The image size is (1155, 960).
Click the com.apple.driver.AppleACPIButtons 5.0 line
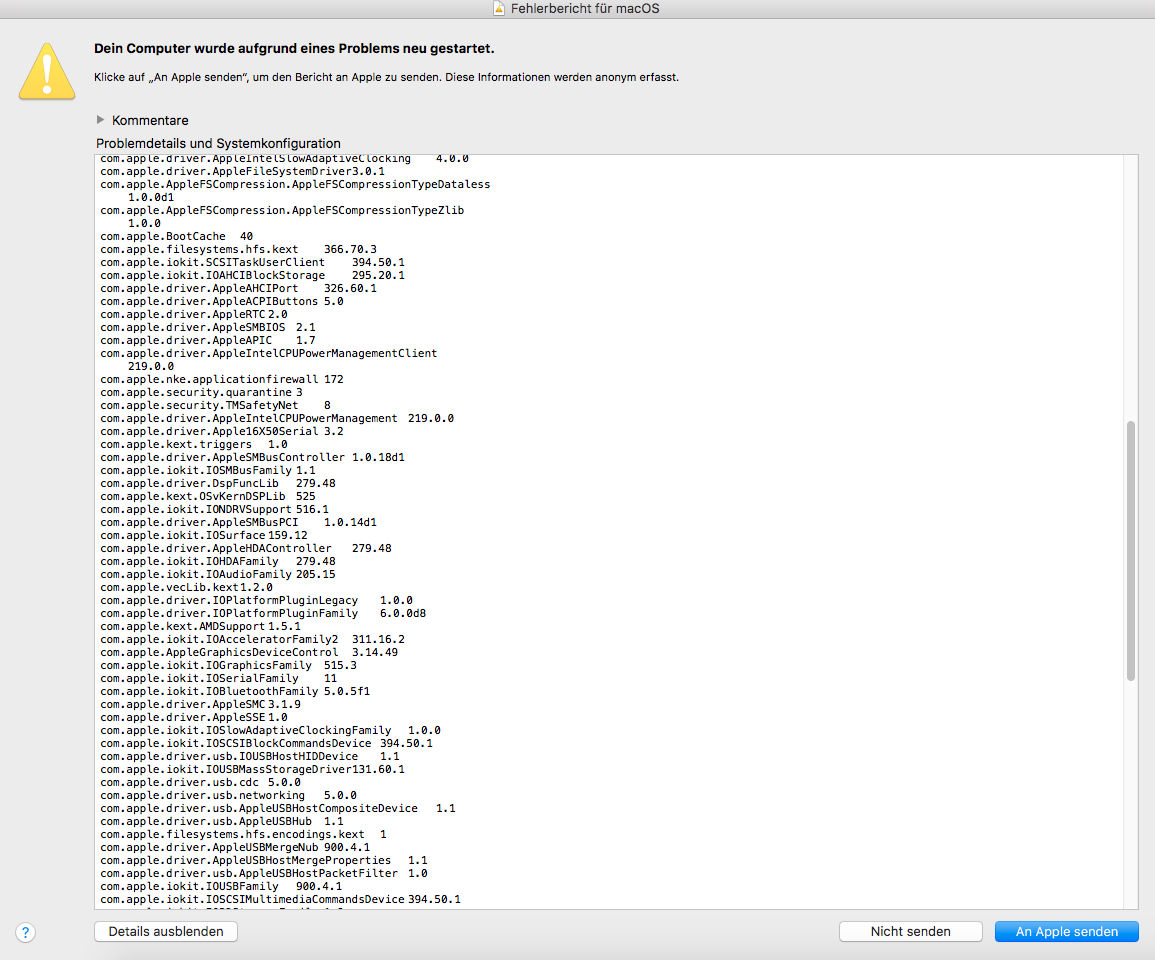222,301
